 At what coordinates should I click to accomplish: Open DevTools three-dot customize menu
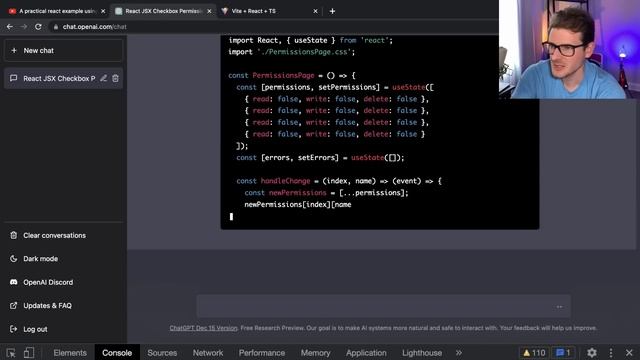coord(611,353)
